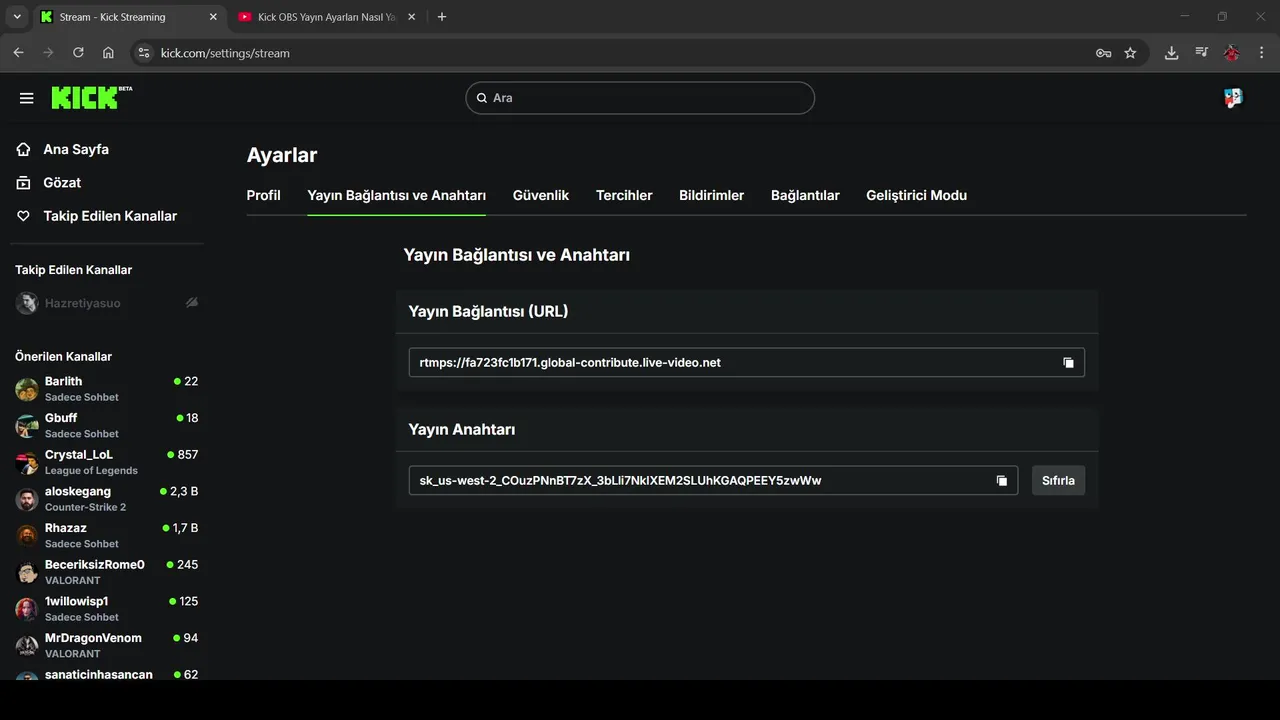Close the Kick OBS Yayın Ayarları tab
This screenshot has height=720, width=1280.
(x=412, y=17)
